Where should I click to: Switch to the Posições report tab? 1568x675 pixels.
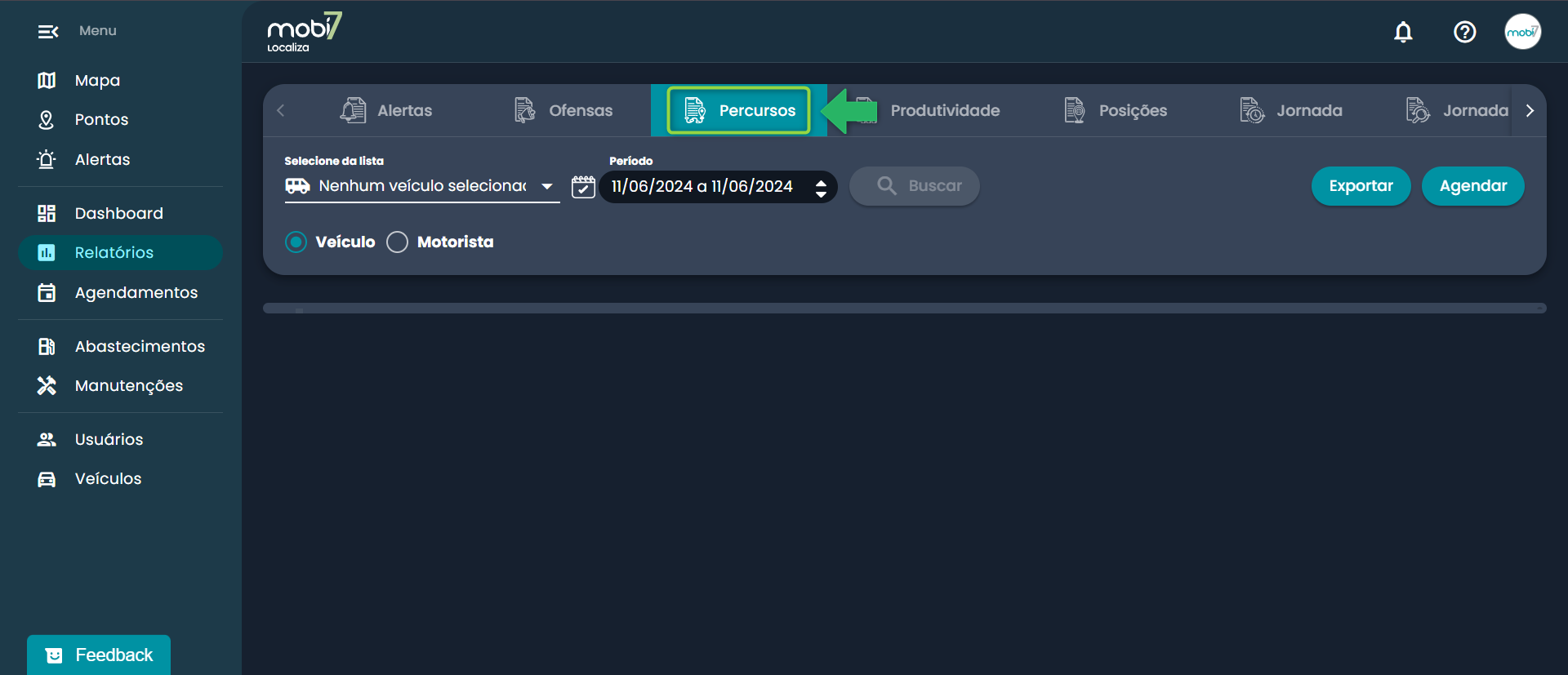[x=1116, y=110]
